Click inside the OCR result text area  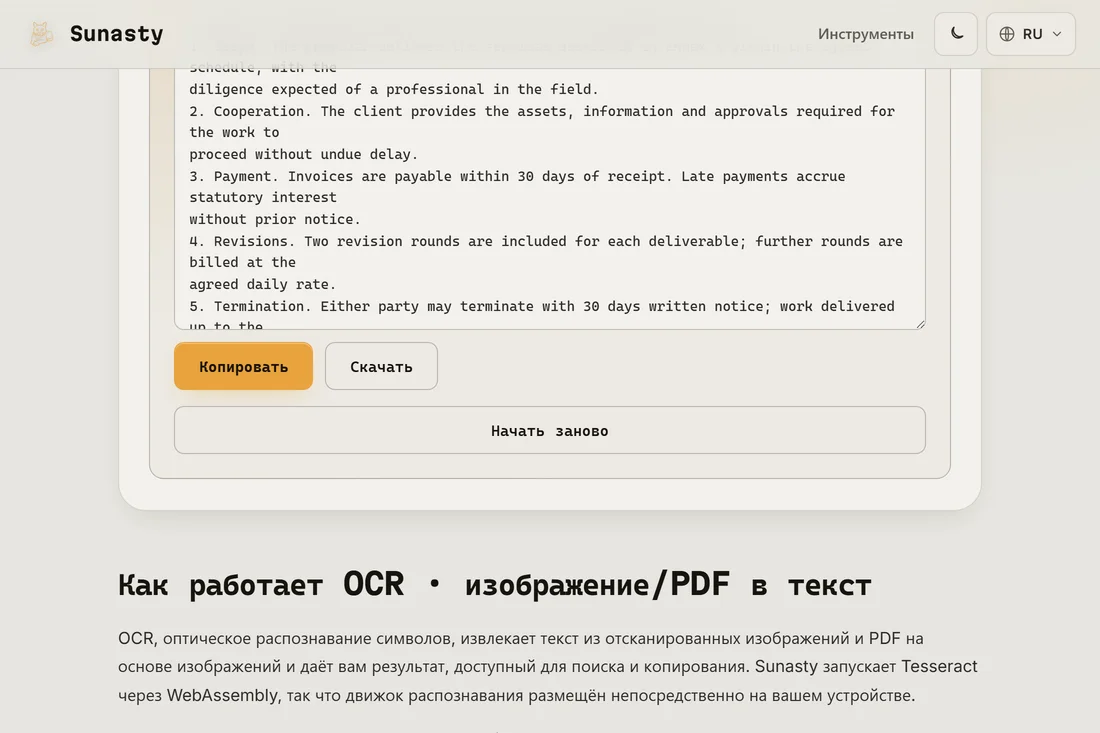[550, 199]
